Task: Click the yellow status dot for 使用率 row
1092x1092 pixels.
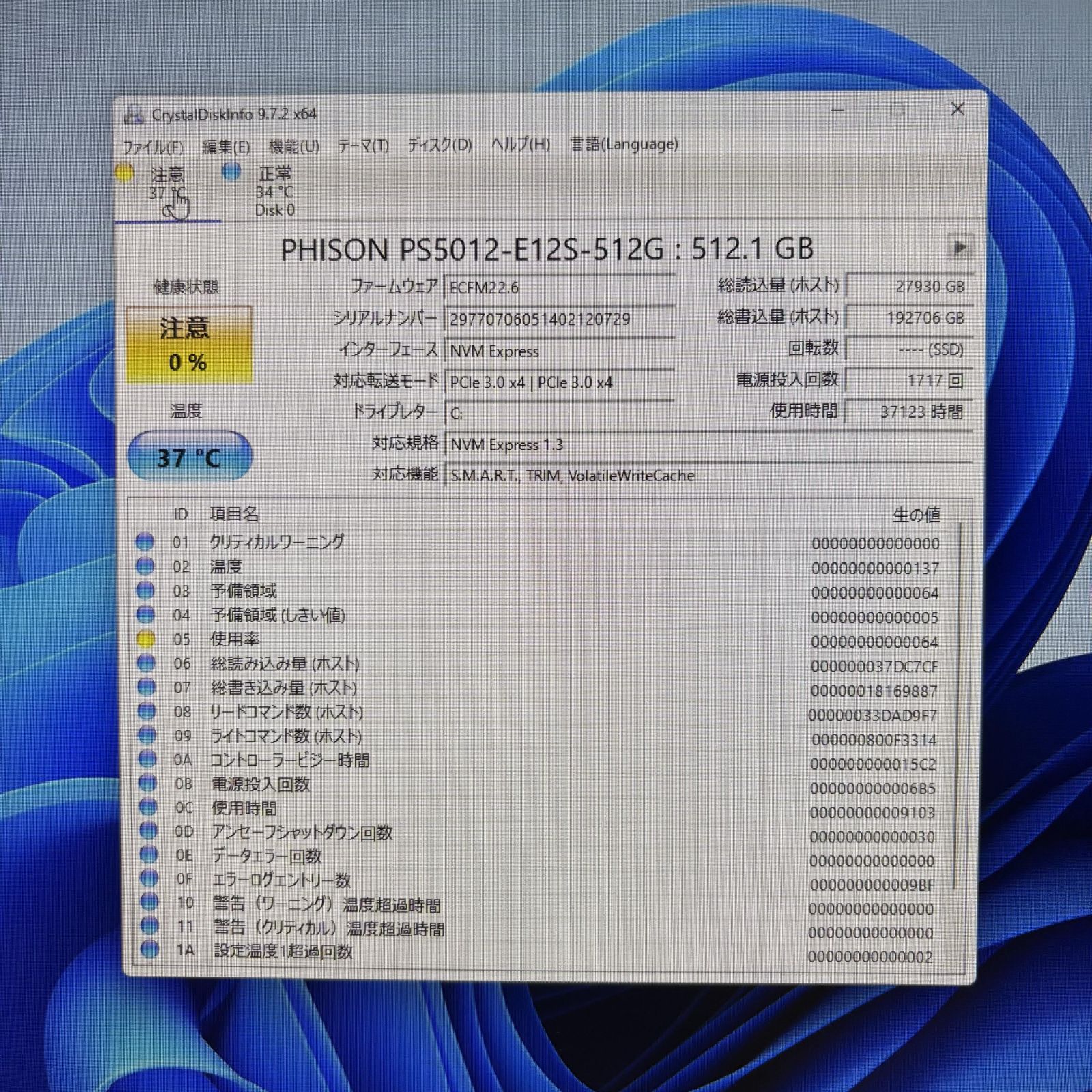Action: pyautogui.click(x=145, y=640)
